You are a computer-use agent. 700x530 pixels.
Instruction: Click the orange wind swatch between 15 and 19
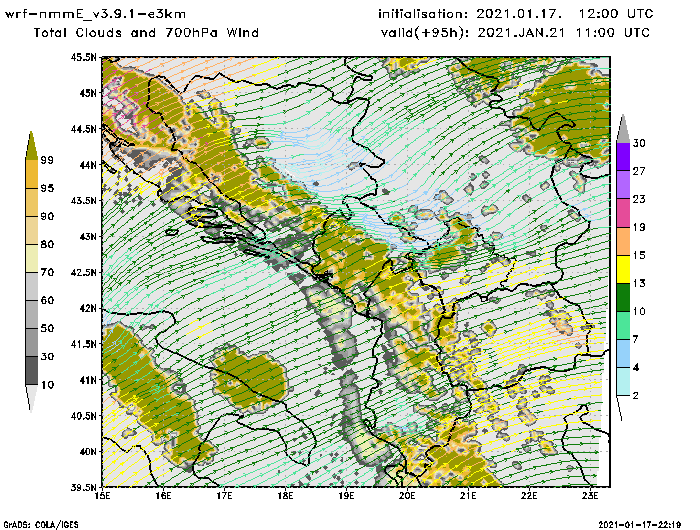click(623, 241)
